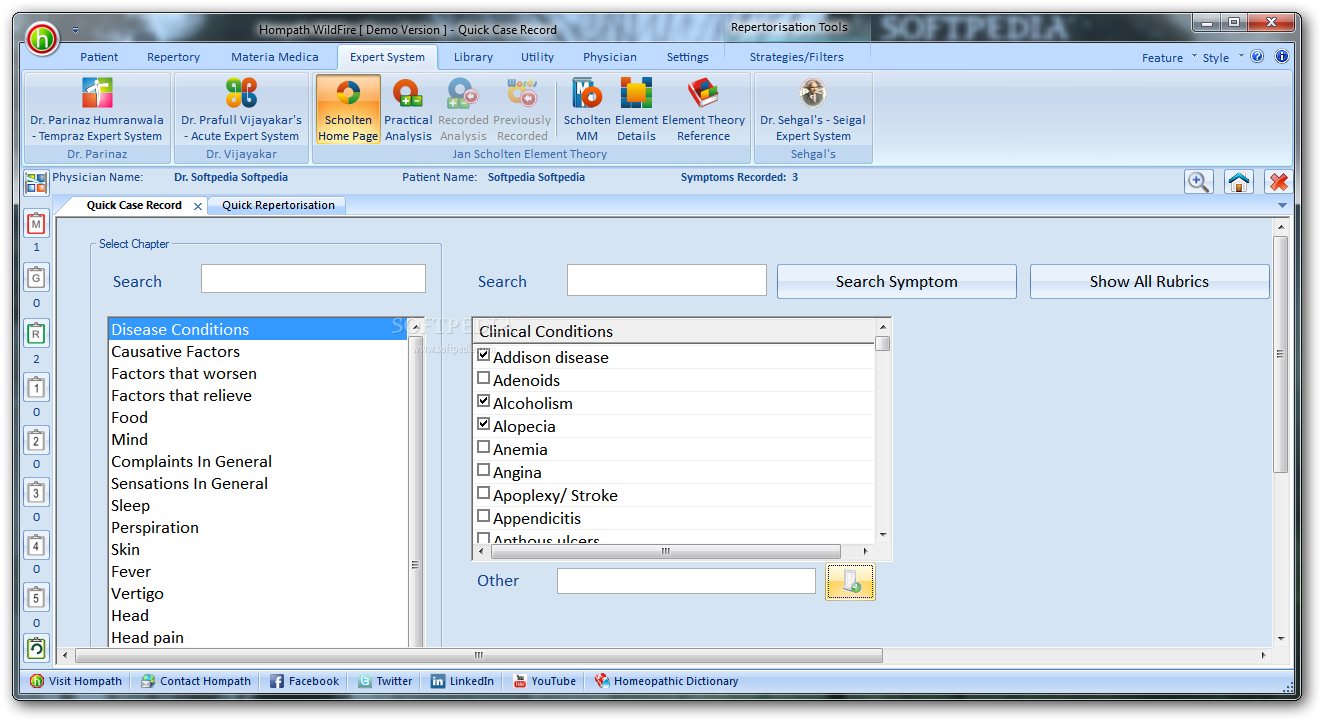
Task: Uncheck Alopecia checkbox
Action: click(484, 424)
